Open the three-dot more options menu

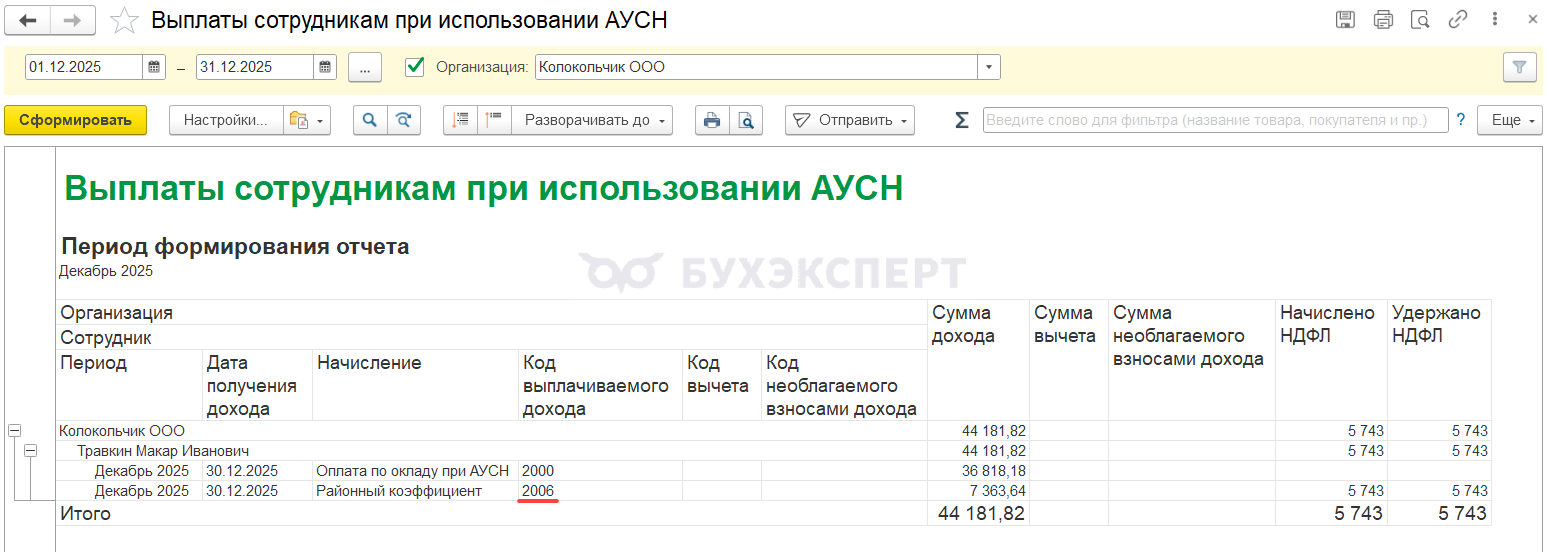[1494, 19]
